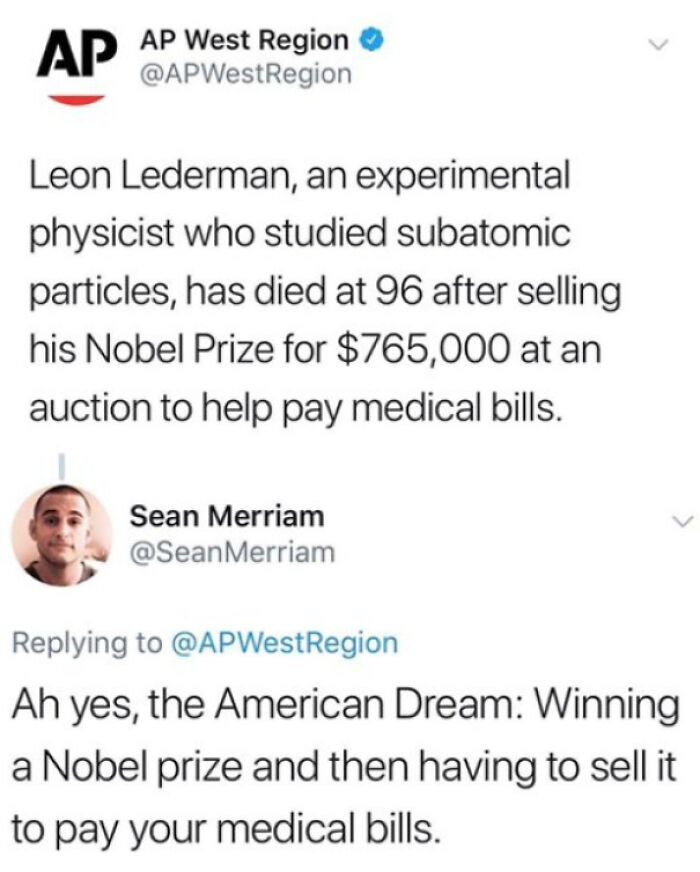Click the AP West Region display name
The image size is (700, 872).
click(x=245, y=43)
